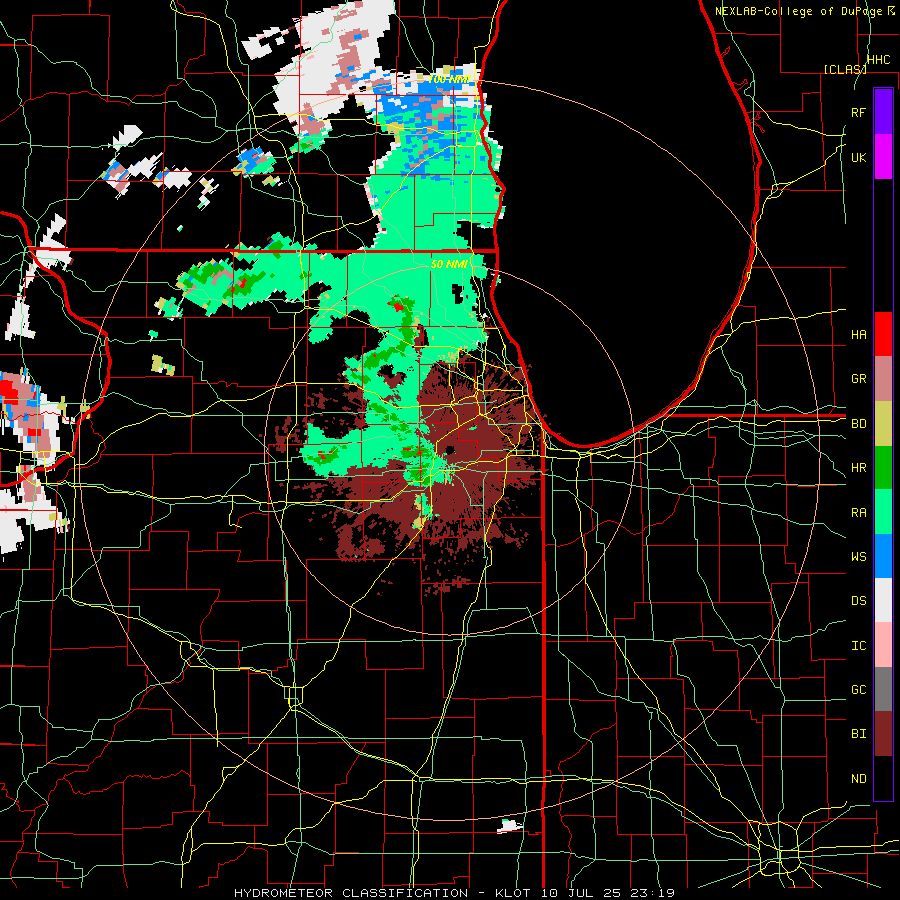The image size is (900, 900).
Task: Click the dark green HR legend swatch
Action: 883,468
